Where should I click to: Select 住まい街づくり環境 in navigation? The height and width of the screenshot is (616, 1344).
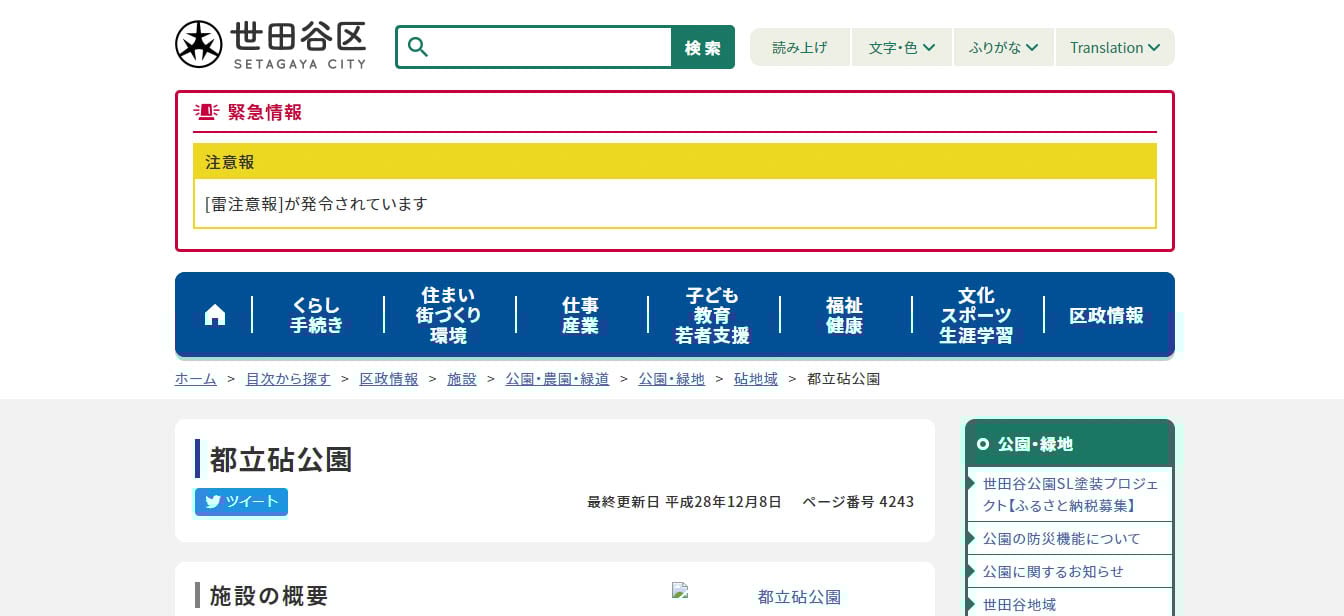[x=449, y=315]
